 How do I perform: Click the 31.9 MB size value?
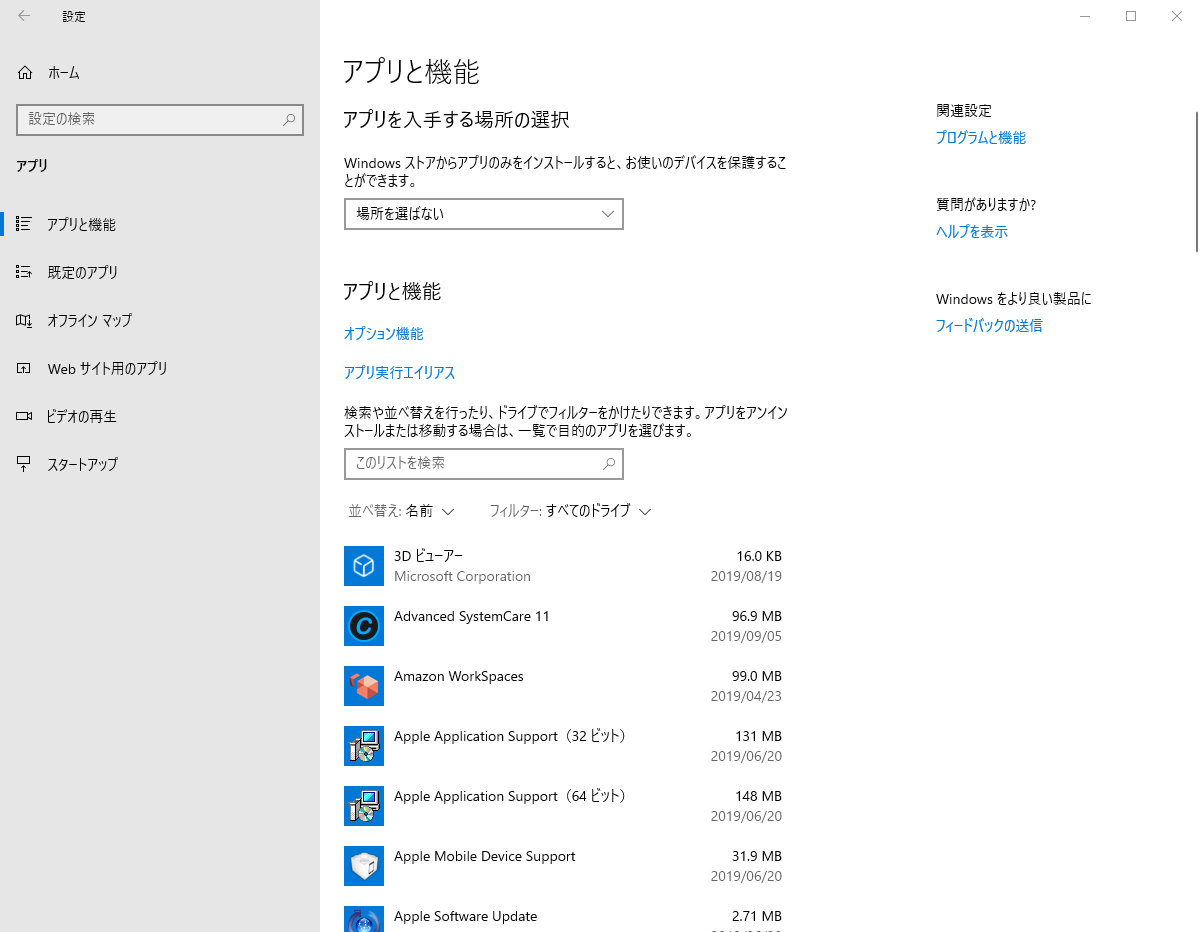(757, 856)
